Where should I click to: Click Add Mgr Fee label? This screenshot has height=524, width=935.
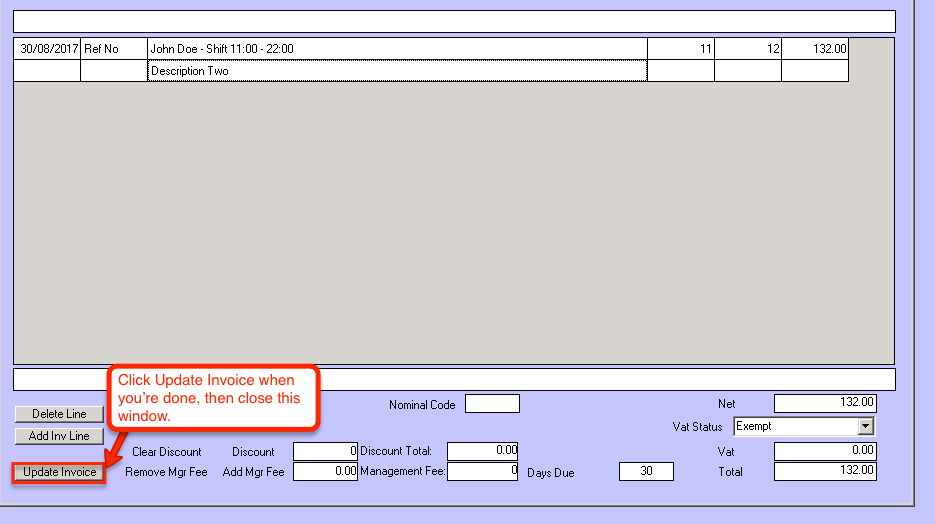pos(253,472)
